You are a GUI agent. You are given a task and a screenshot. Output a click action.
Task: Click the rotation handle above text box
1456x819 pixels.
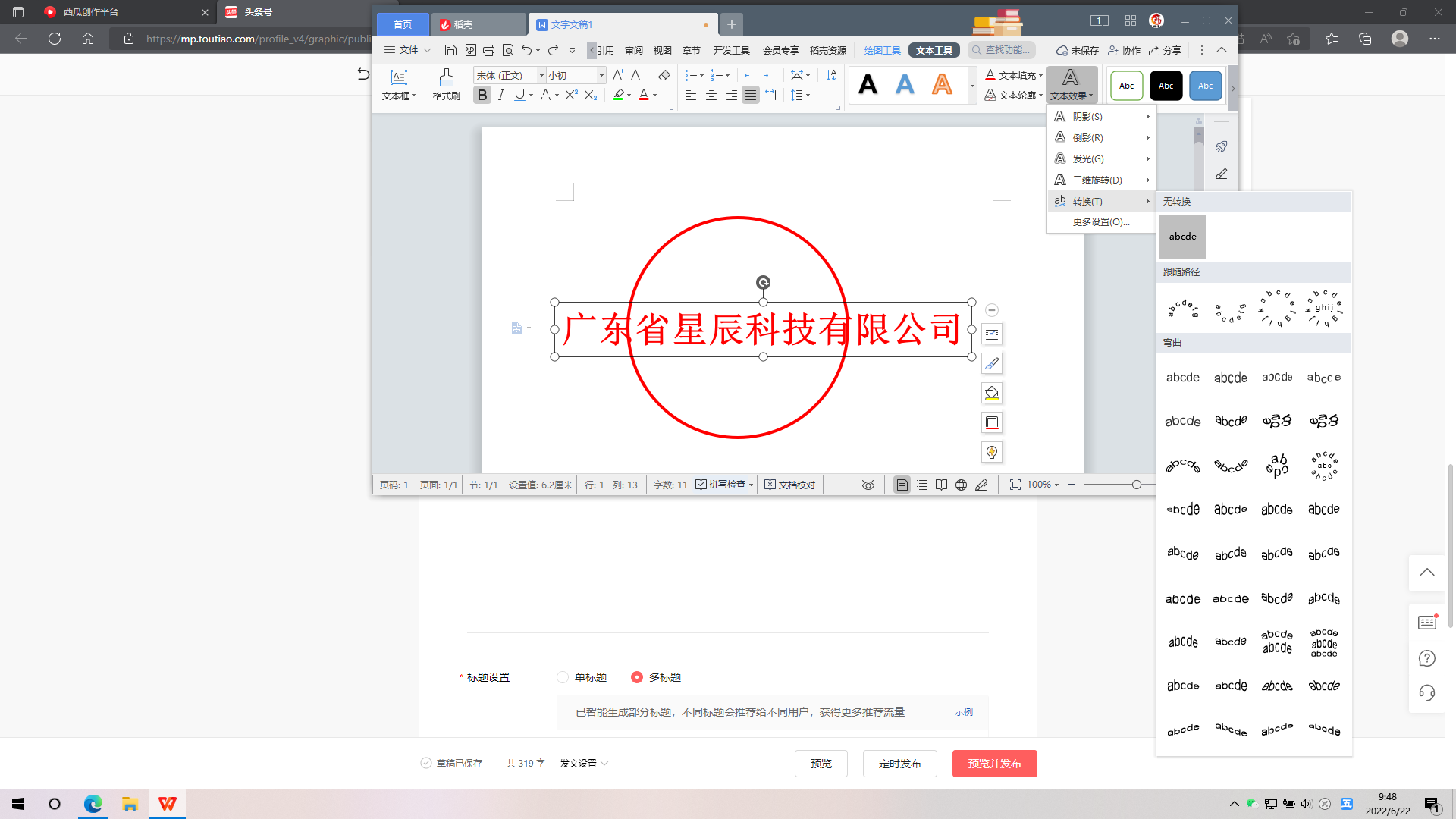click(x=763, y=282)
